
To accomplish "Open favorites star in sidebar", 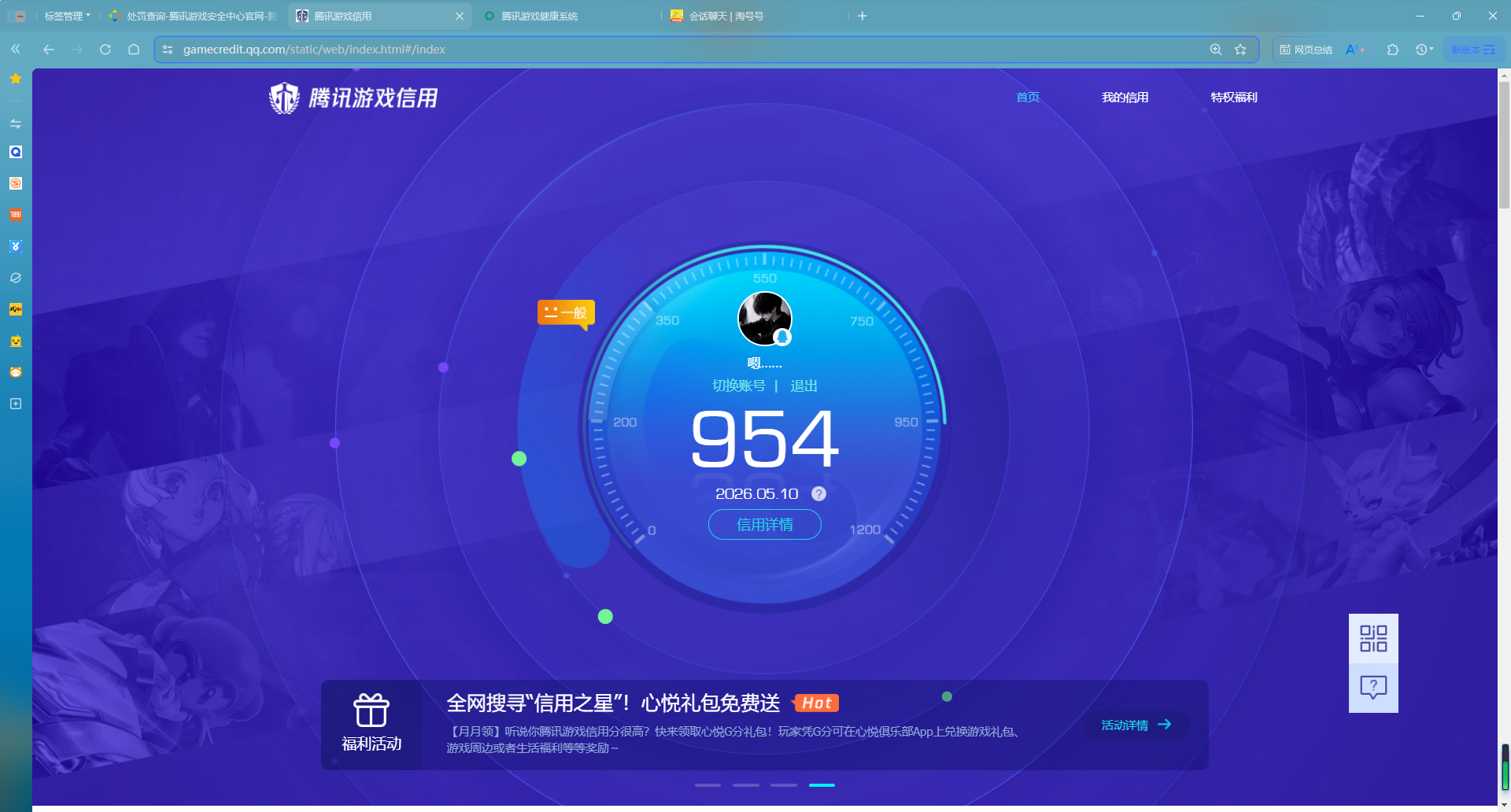I will pos(16,79).
